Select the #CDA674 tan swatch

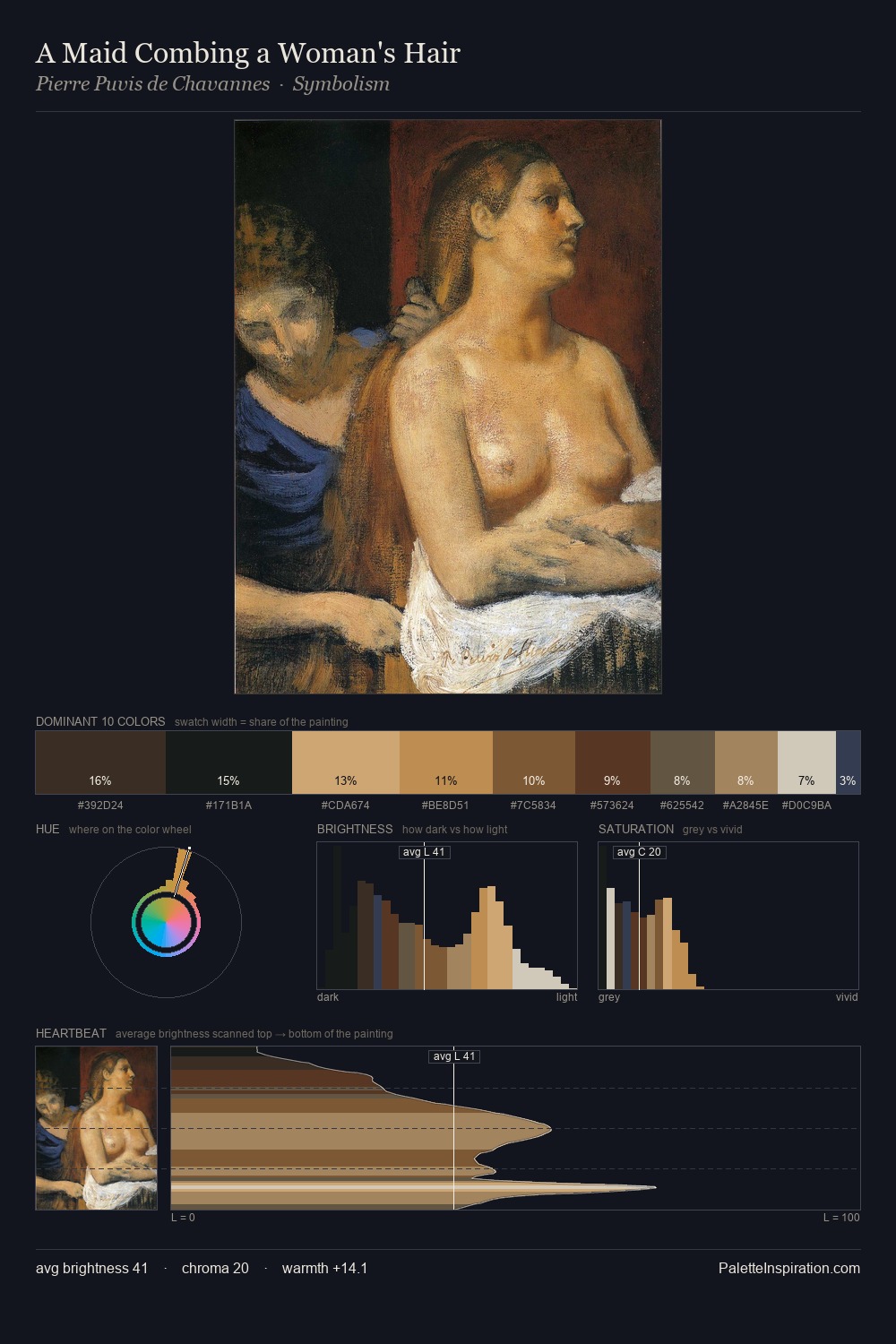click(x=346, y=762)
